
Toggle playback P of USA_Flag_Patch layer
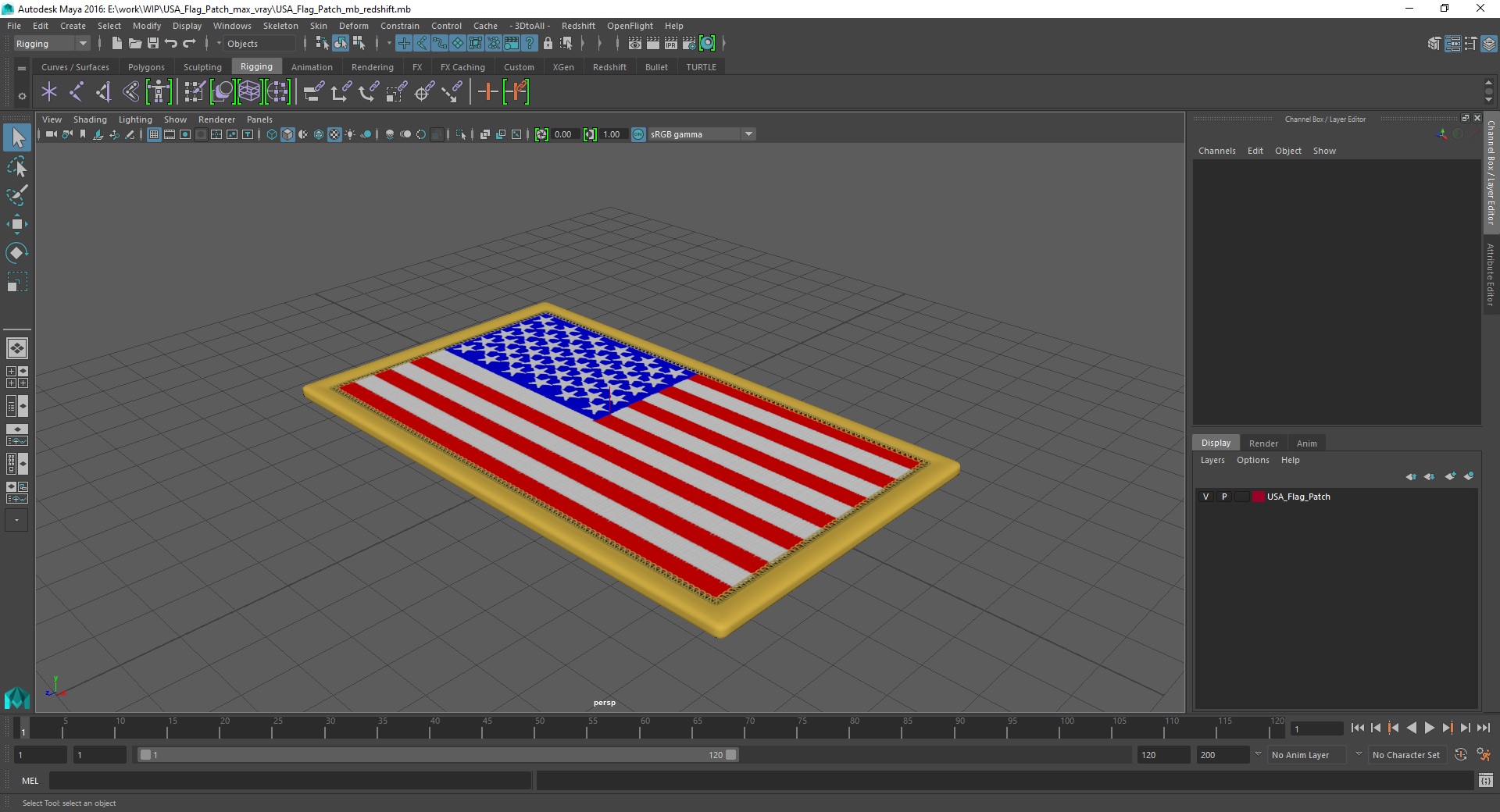pos(1224,497)
